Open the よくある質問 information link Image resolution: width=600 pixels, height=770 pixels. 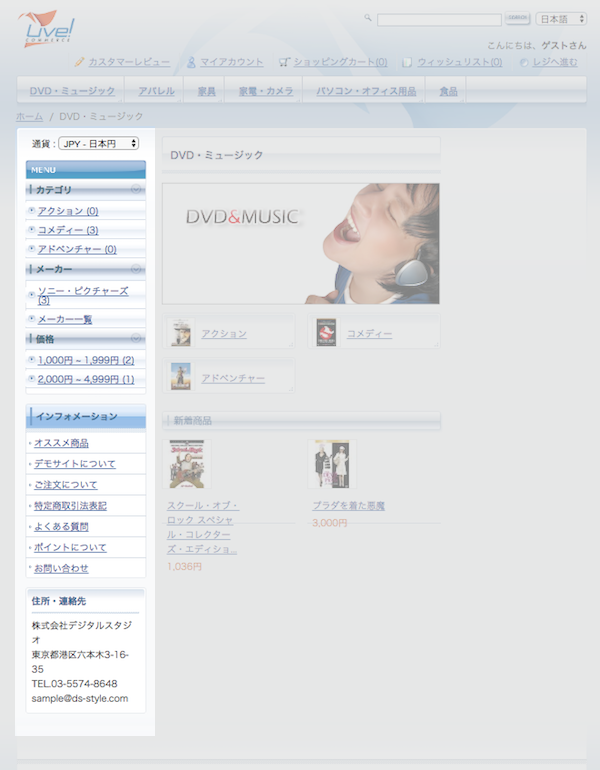point(61,526)
